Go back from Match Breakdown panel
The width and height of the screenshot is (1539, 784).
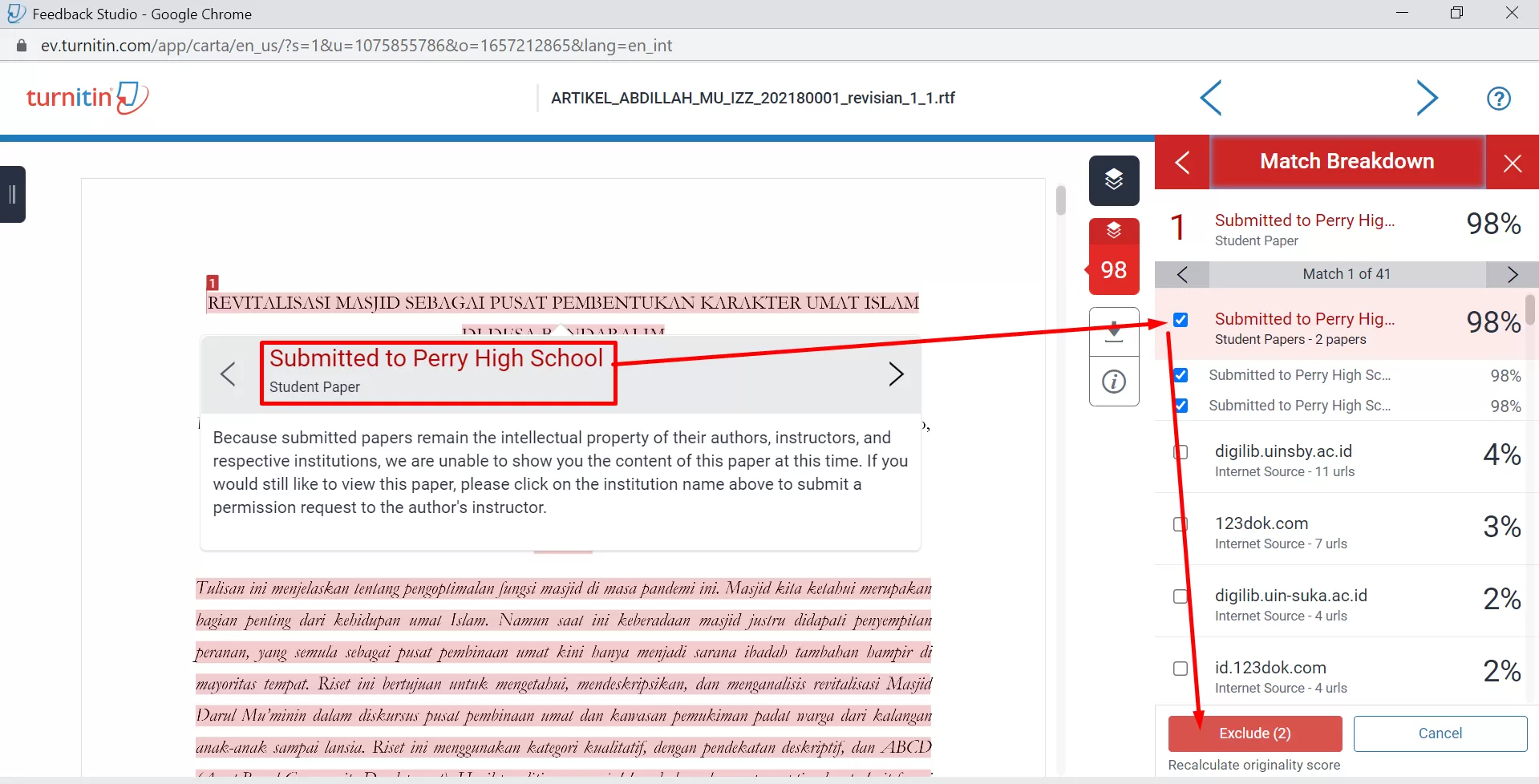(1182, 162)
